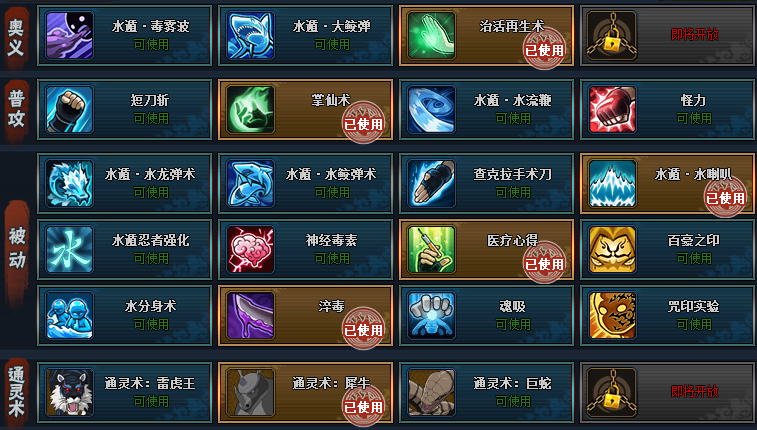The height and width of the screenshot is (430, 757).
Task: Equip the 咒印实验 skill card
Action: click(x=667, y=316)
